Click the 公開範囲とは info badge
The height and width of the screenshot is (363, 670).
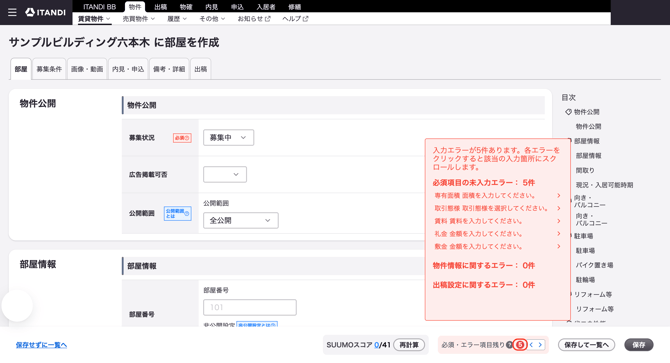tap(177, 214)
